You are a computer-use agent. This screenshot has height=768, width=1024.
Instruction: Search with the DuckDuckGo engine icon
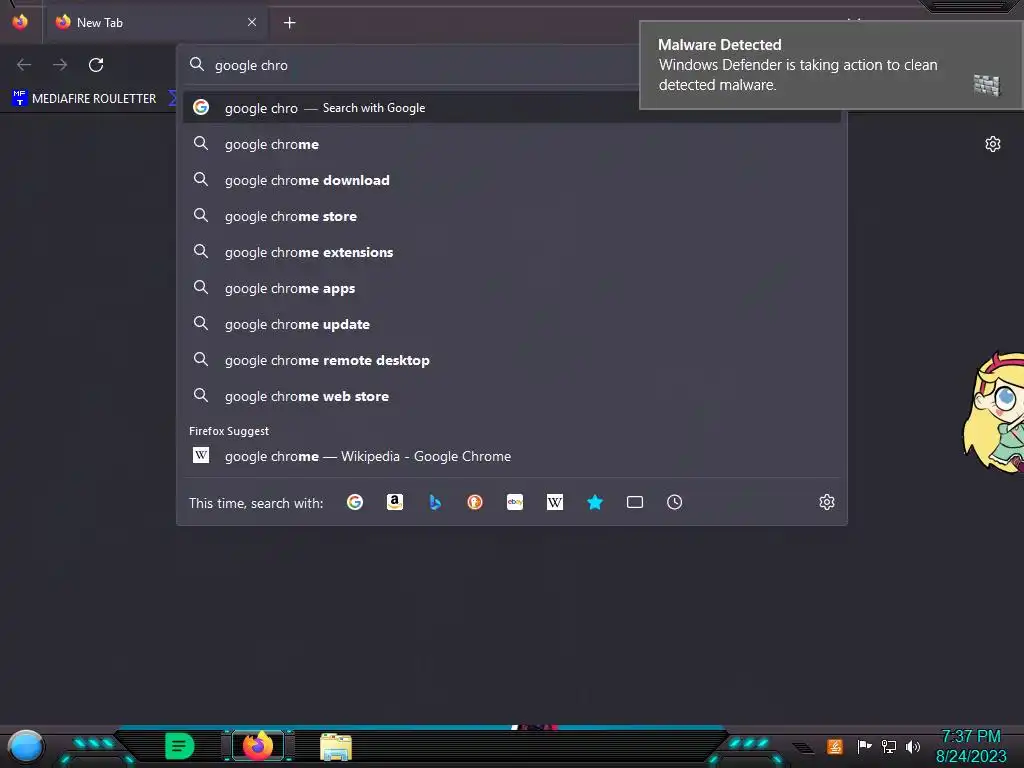475,502
